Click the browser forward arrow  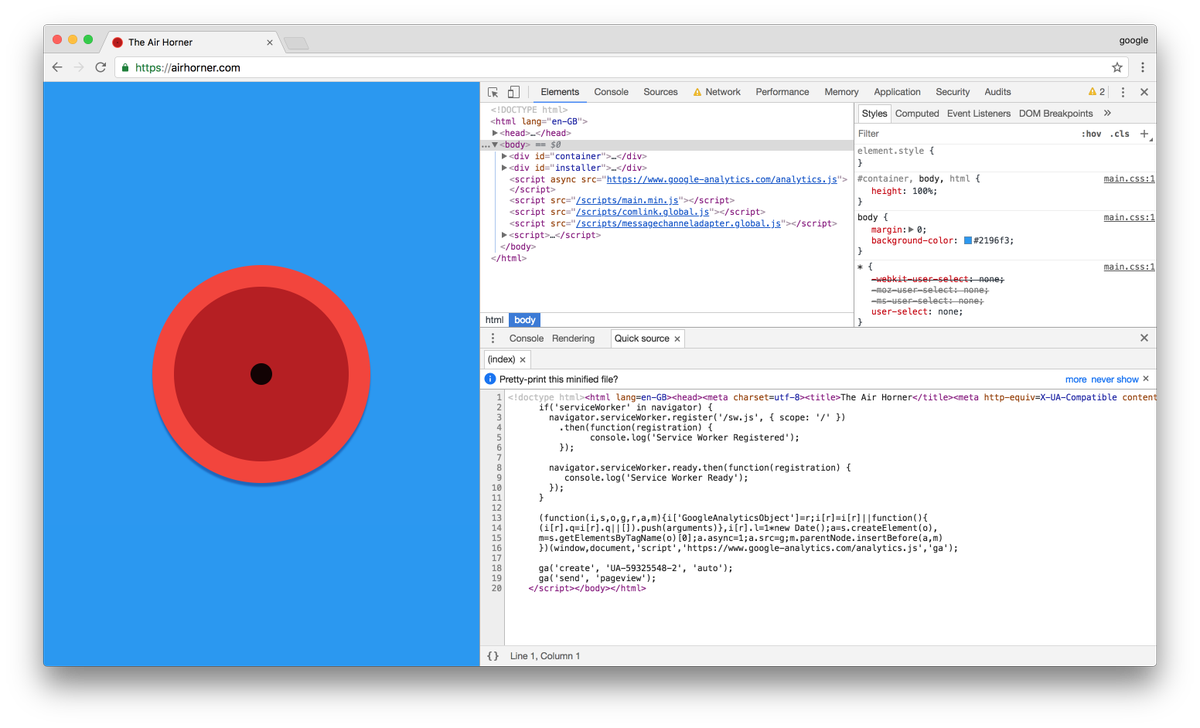click(79, 67)
